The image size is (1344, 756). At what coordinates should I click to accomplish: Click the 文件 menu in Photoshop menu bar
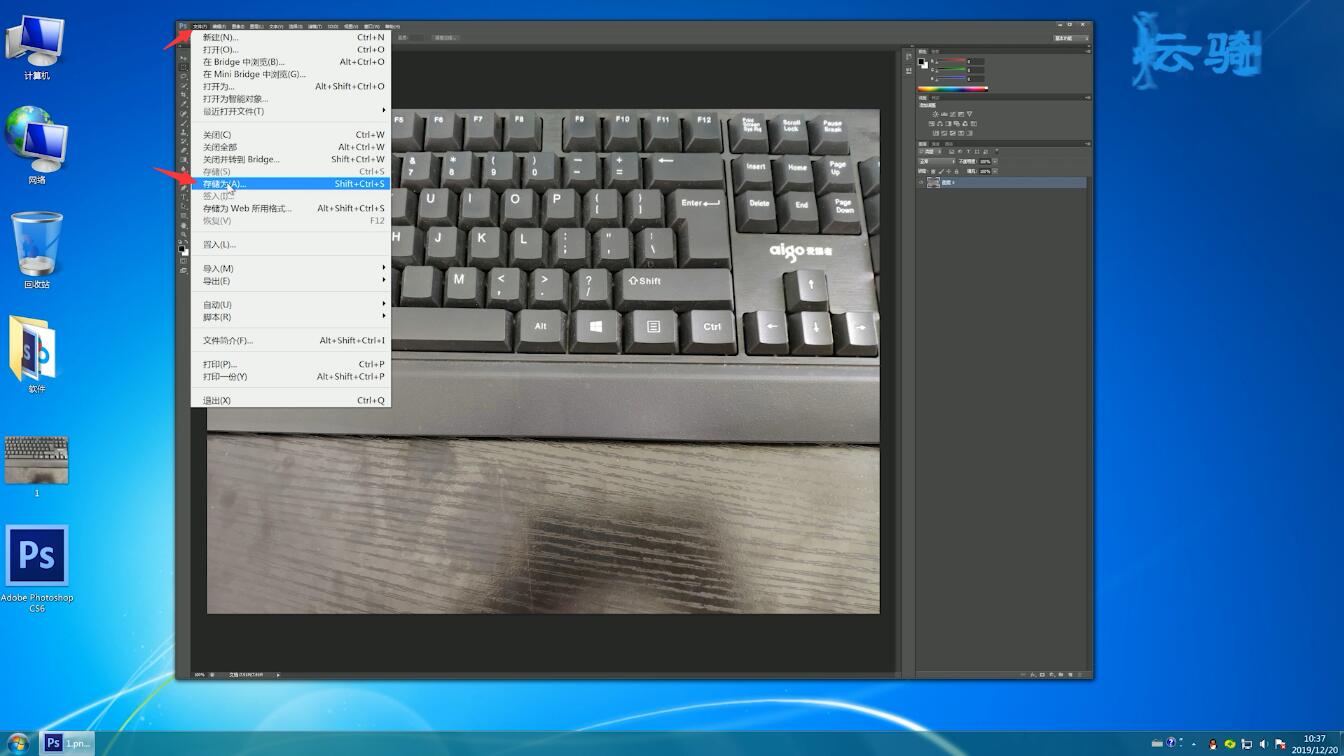point(200,26)
